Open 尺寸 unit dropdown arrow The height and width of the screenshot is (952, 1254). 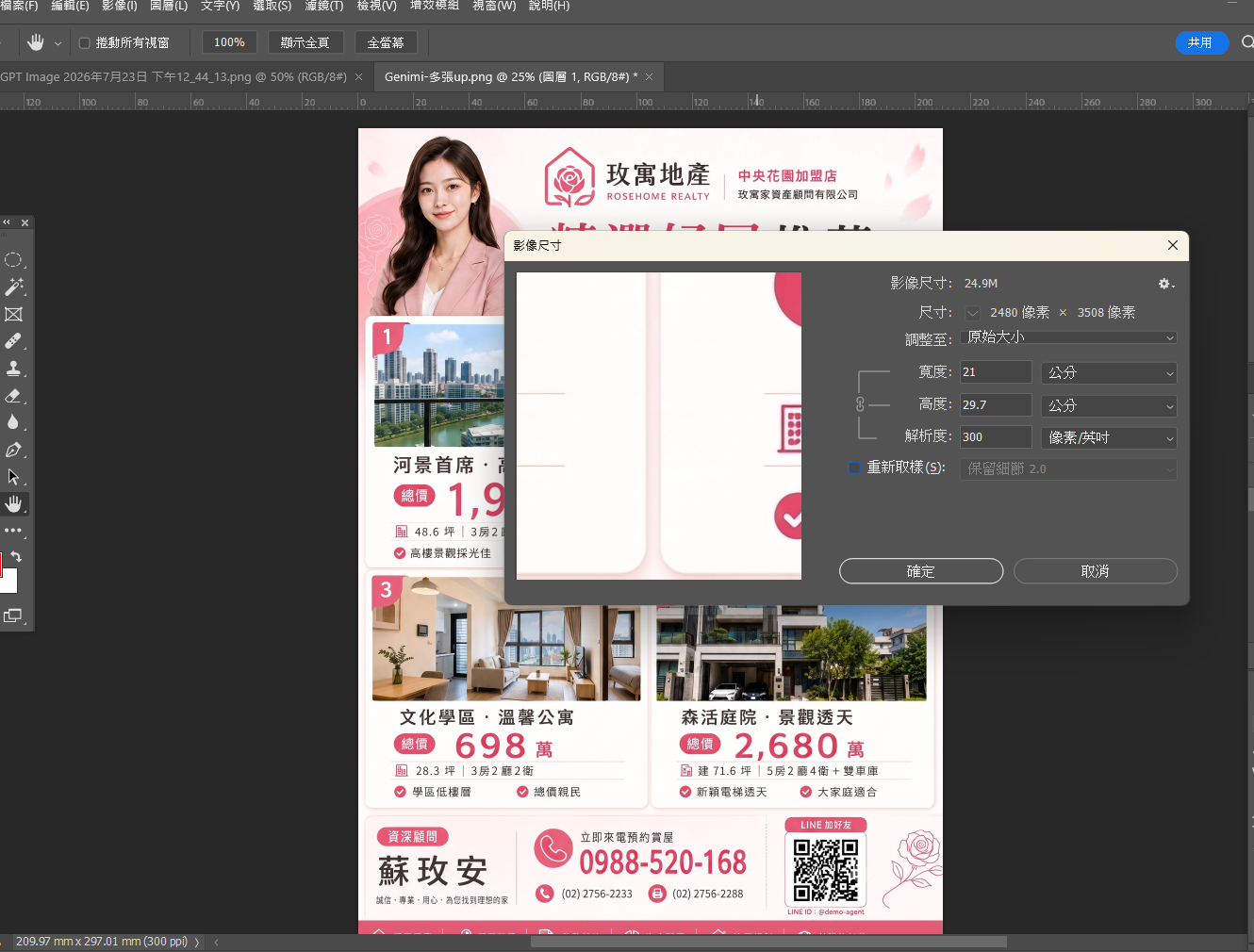tap(972, 313)
